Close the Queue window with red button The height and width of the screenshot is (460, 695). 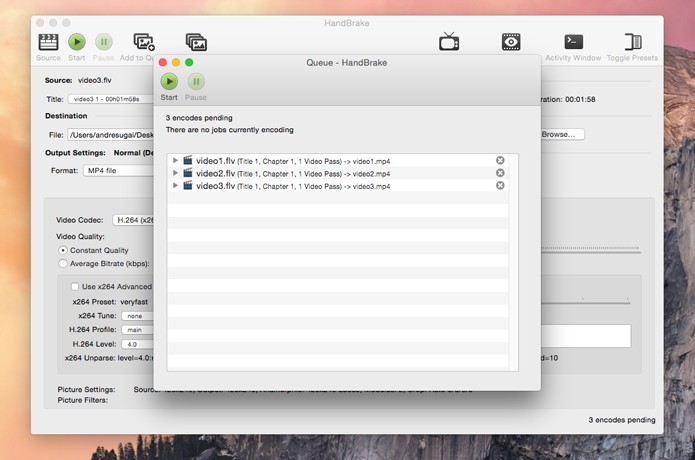tap(163, 62)
